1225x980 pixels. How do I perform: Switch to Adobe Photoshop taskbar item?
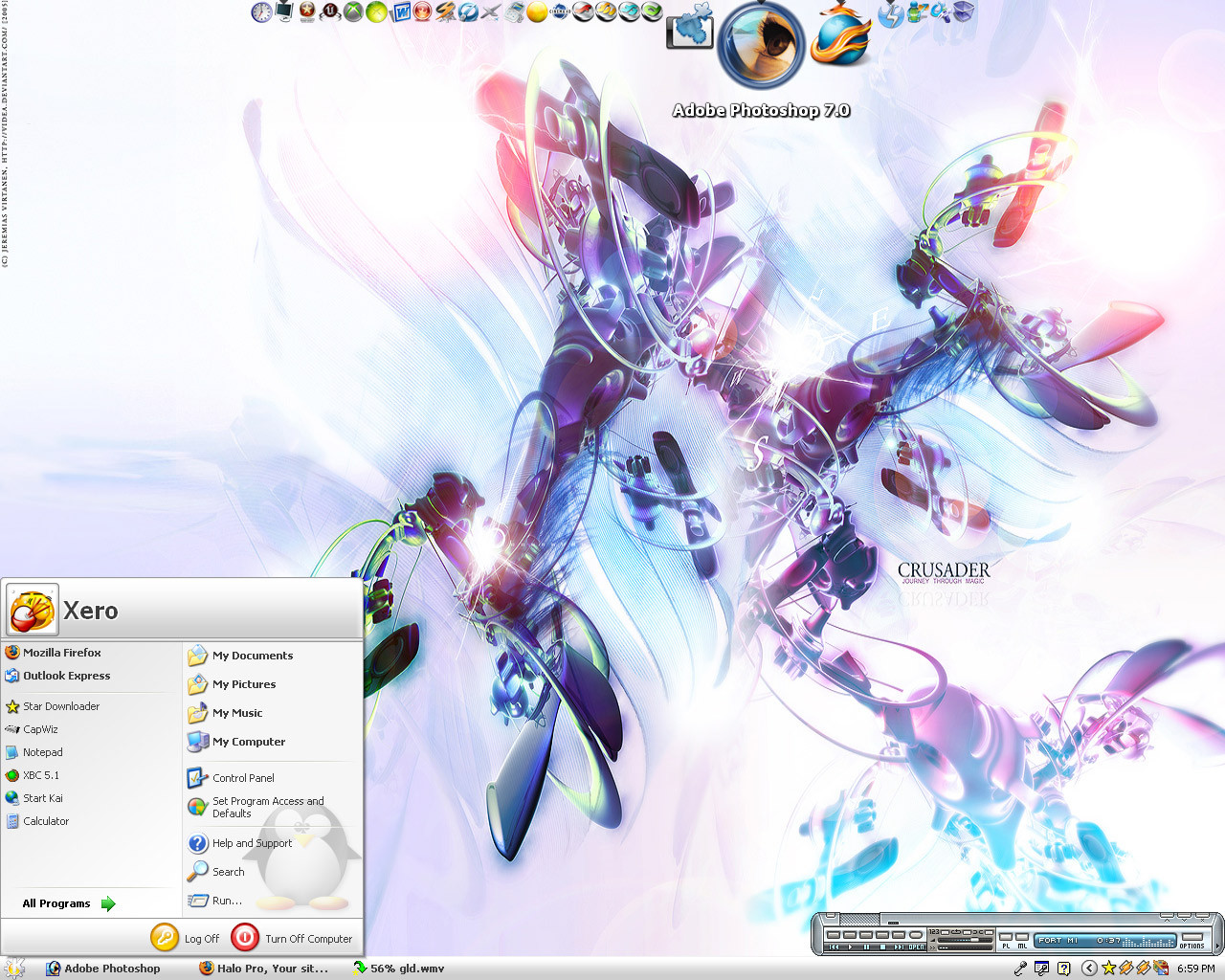pos(103,969)
